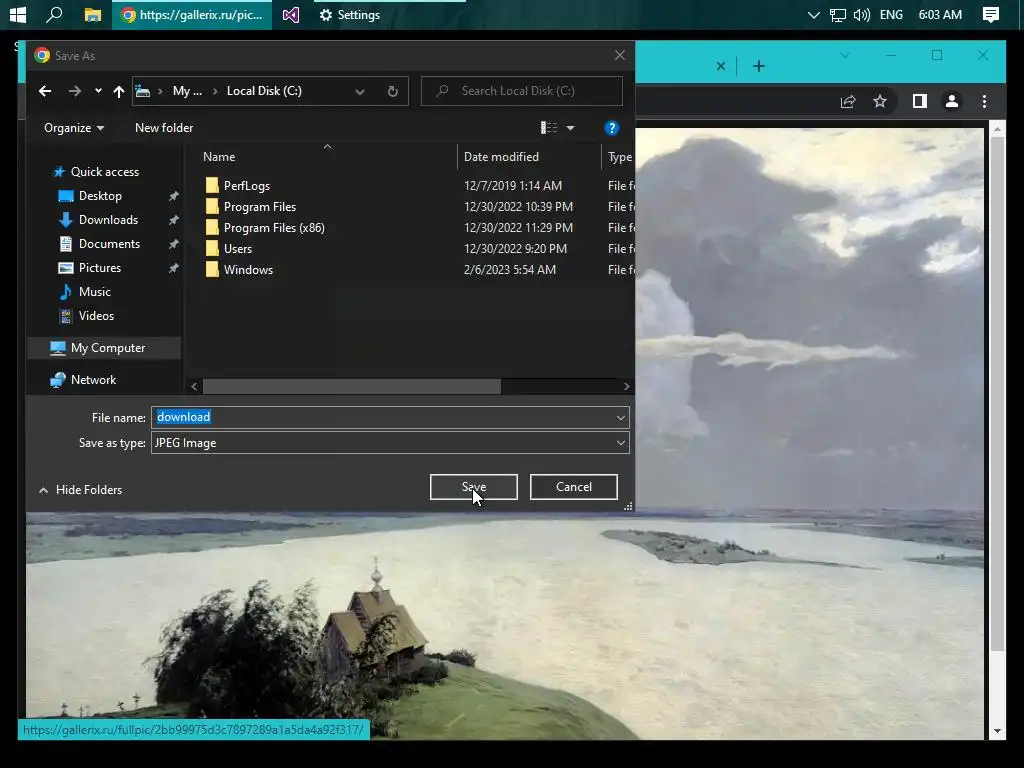Open a new Chrome tab
The height and width of the screenshot is (768, 1024).
(758, 66)
